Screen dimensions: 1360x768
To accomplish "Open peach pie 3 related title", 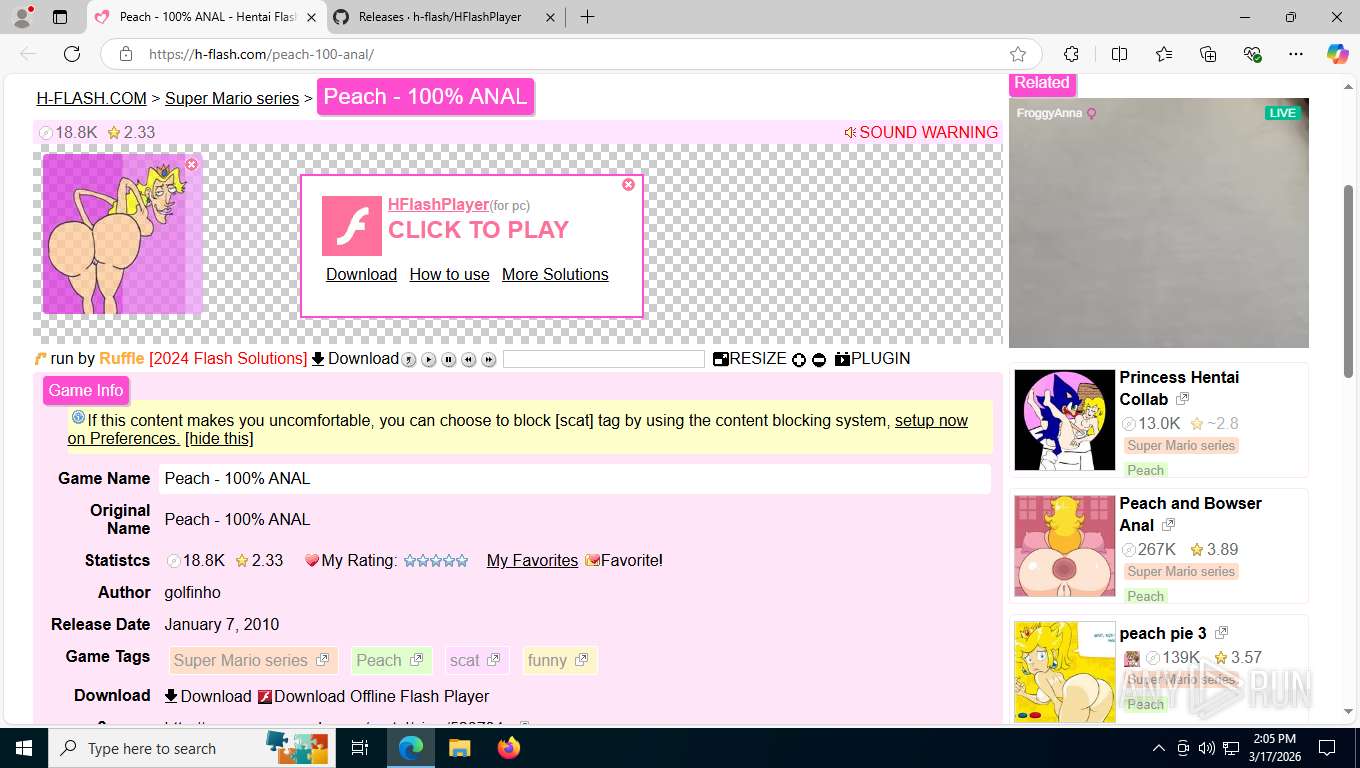I will coord(1163,633).
